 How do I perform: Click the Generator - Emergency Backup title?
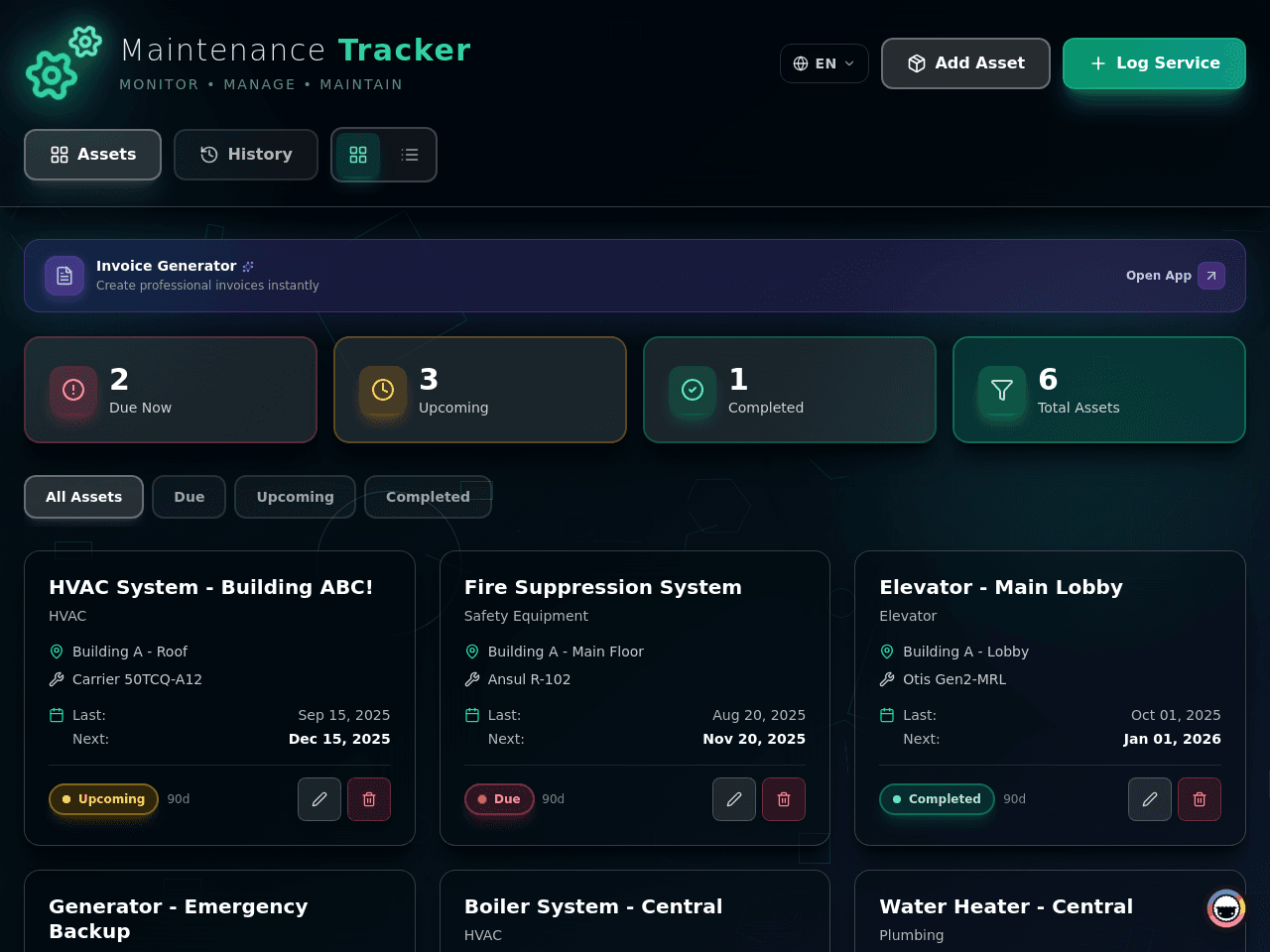pyautogui.click(x=179, y=918)
